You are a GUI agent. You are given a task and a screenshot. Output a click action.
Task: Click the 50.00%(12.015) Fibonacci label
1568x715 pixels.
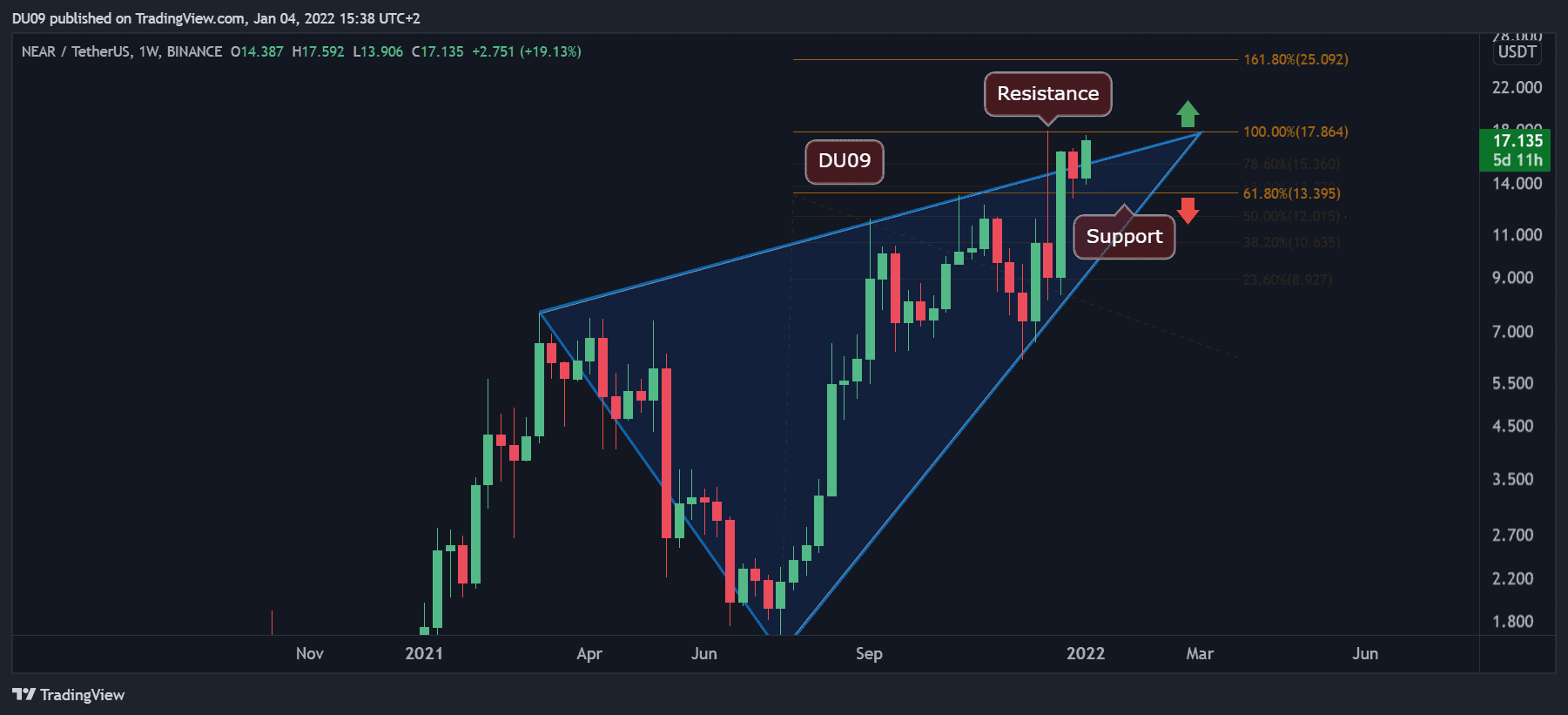(x=1292, y=216)
